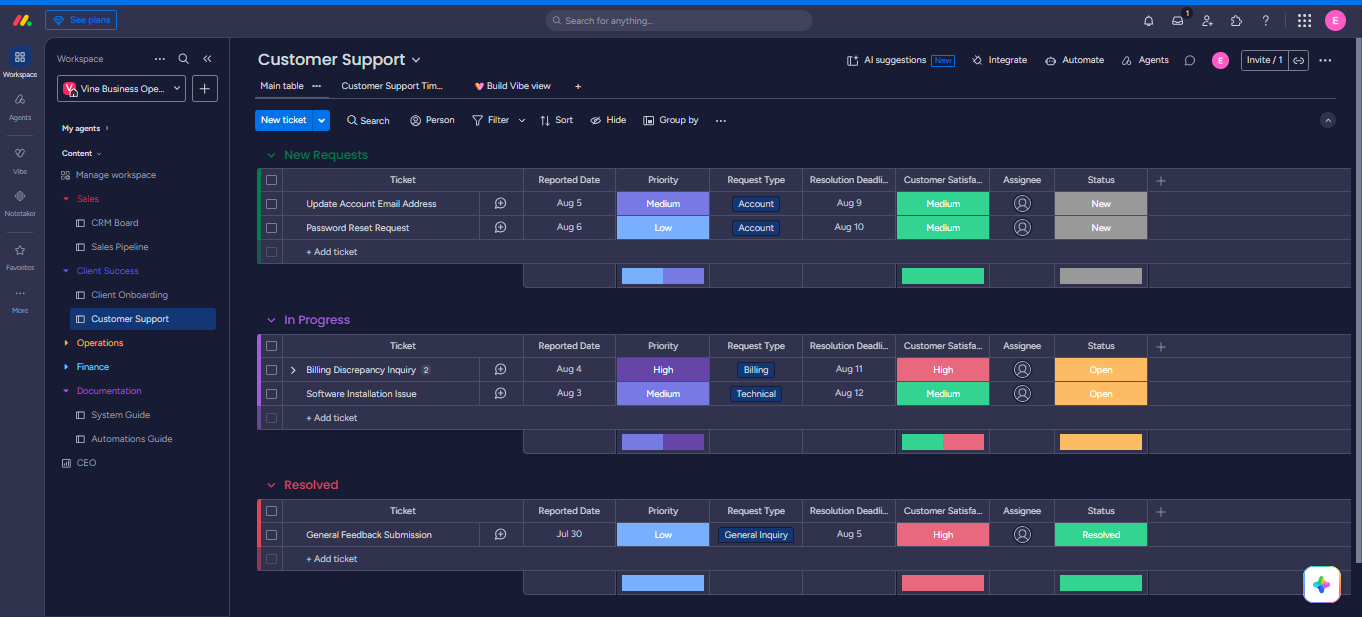The image size is (1362, 617).
Task: Check the General Feedback Submission row
Action: pos(271,535)
